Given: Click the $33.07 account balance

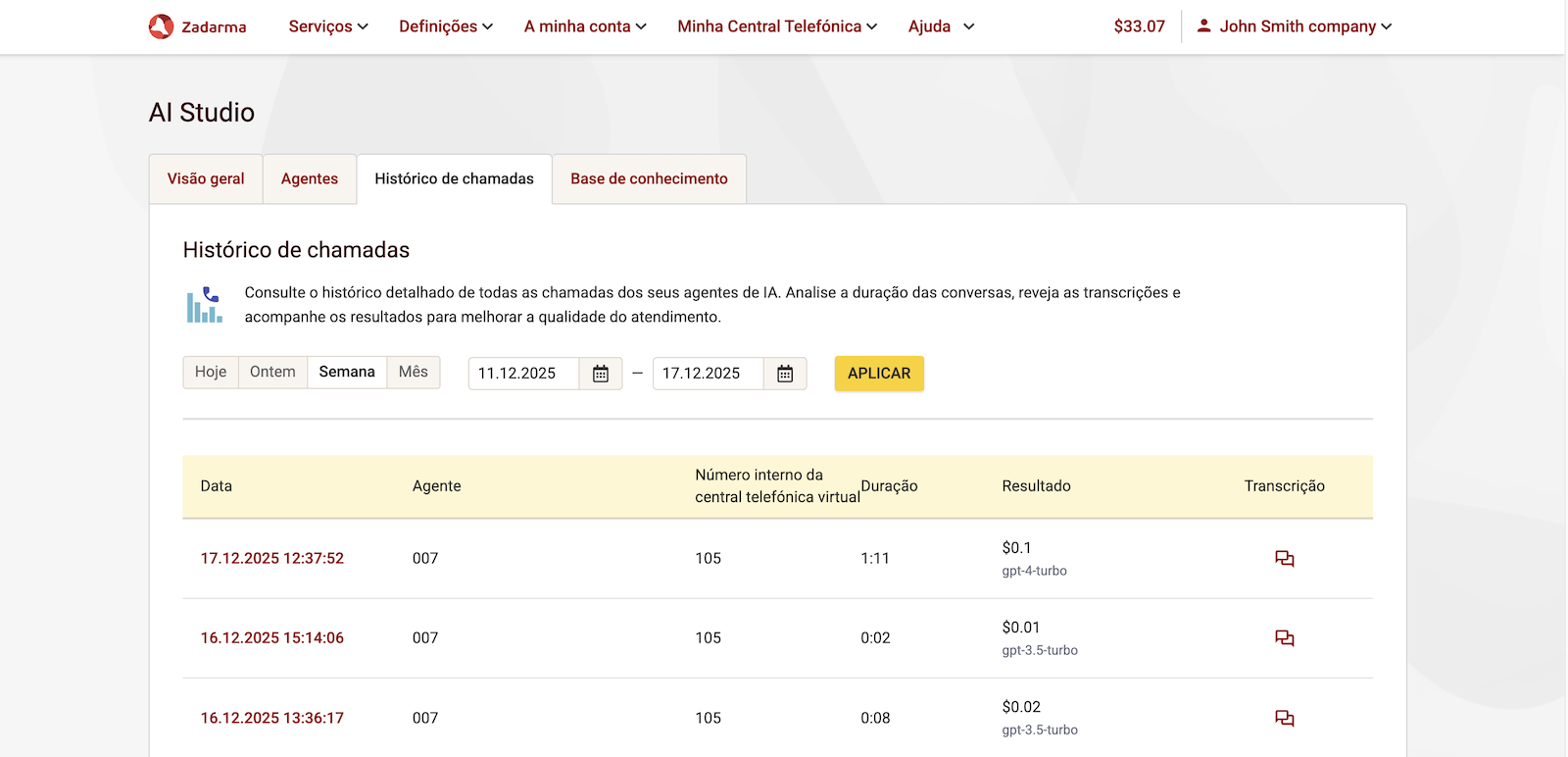Looking at the screenshot, I should click(1139, 26).
